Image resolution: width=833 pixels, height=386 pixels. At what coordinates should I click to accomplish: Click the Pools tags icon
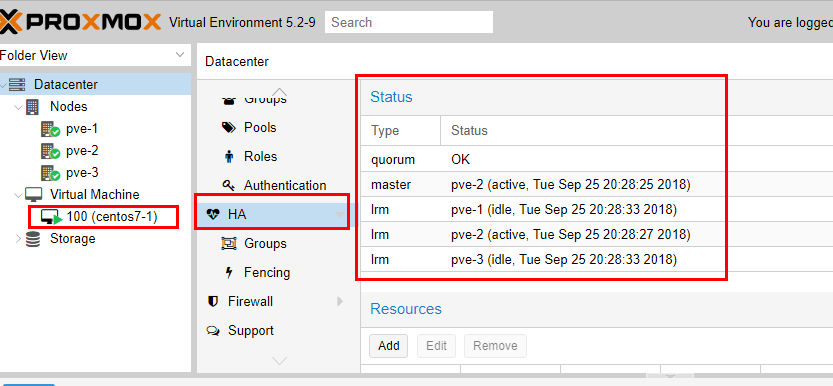coord(228,127)
